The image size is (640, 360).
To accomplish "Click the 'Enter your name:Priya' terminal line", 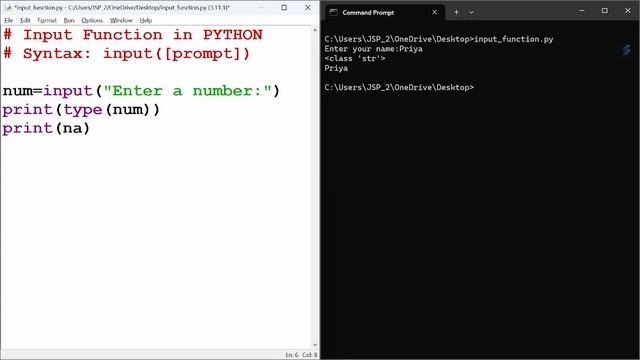I will coord(373,49).
